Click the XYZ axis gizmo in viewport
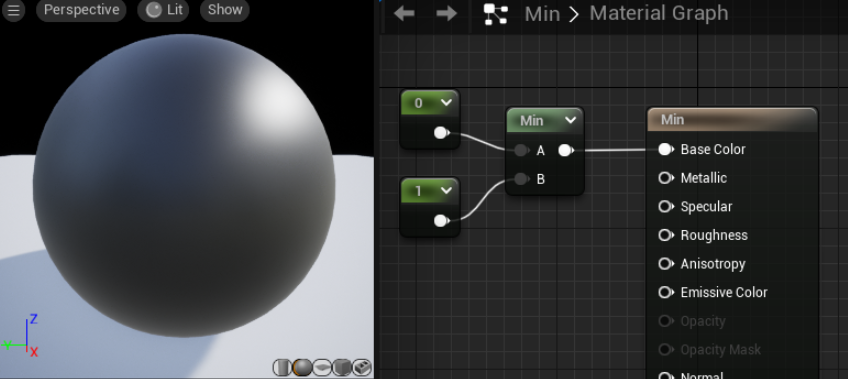The width and height of the screenshot is (848, 379). tap(21, 335)
